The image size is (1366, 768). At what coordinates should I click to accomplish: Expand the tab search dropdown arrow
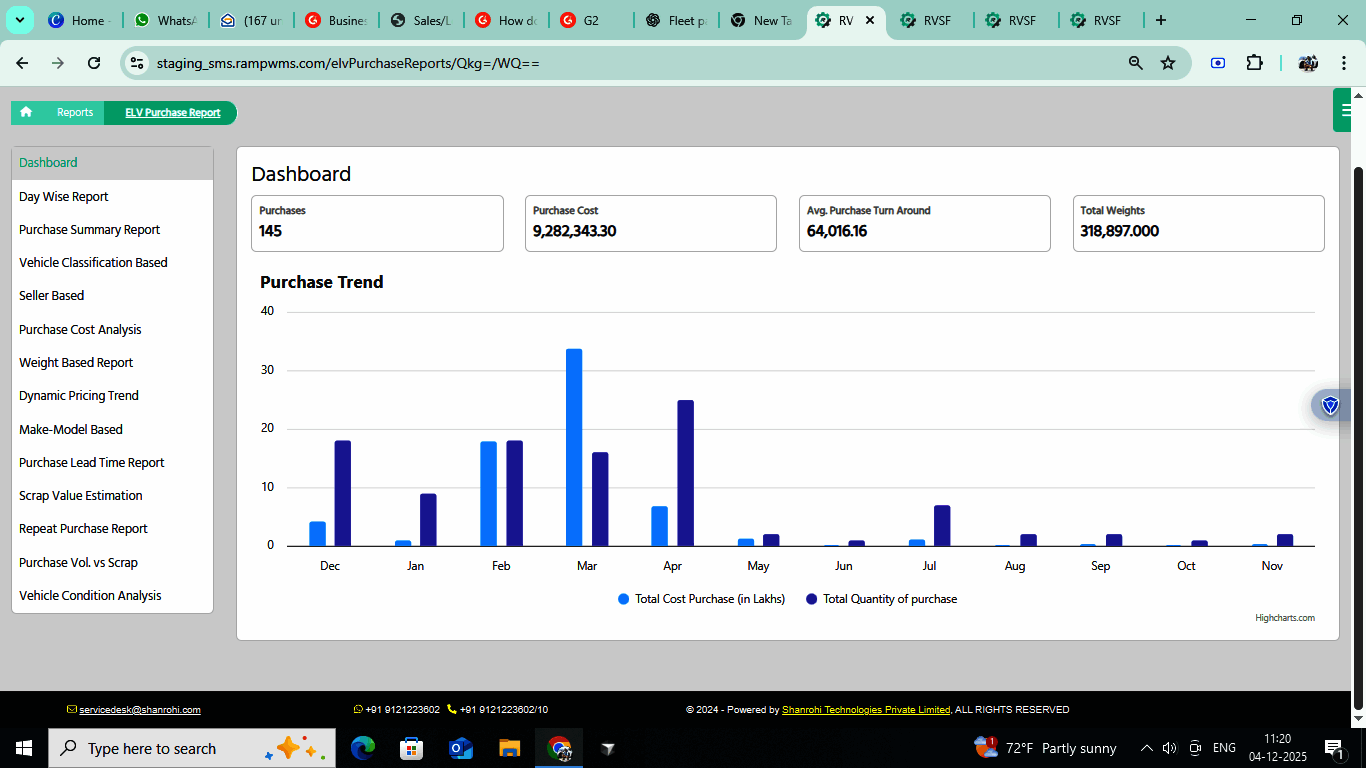(19, 20)
